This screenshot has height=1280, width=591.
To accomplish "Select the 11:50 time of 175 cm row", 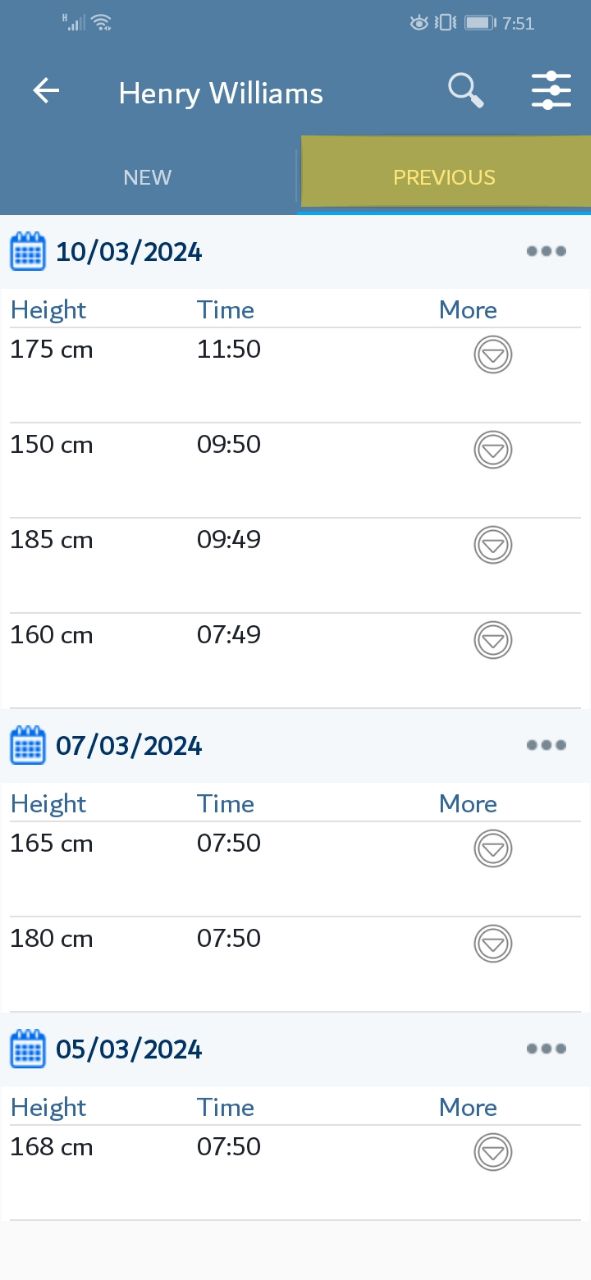I will coord(229,349).
